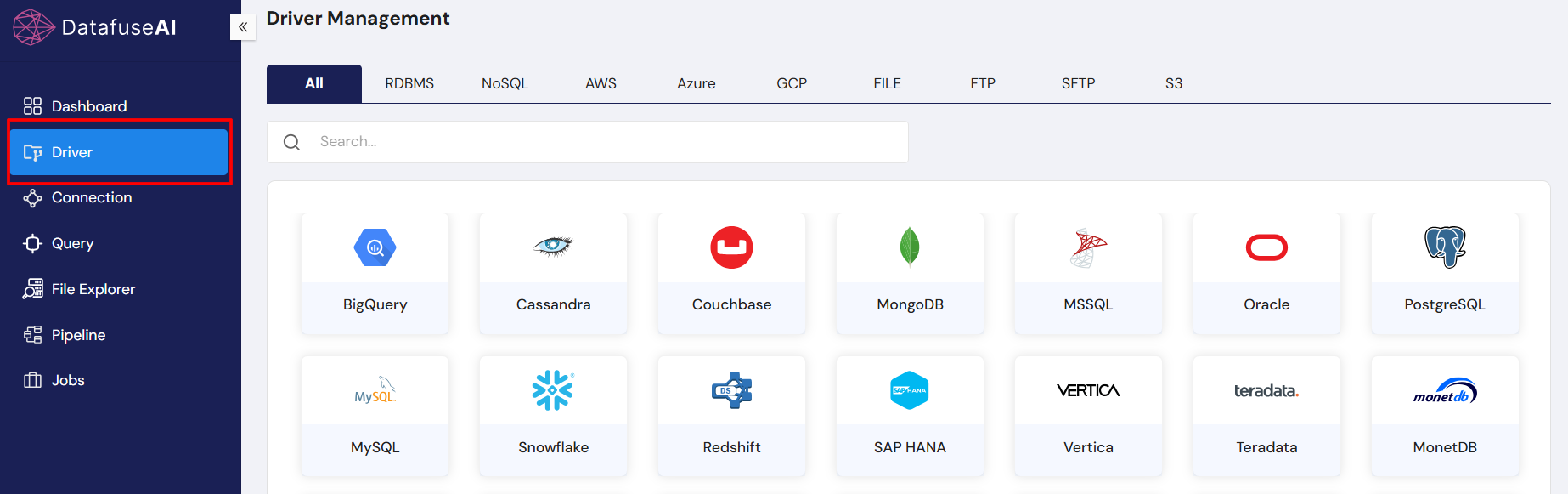The width and height of the screenshot is (1568, 494).
Task: Open File Explorer from the sidebar
Action: click(93, 290)
